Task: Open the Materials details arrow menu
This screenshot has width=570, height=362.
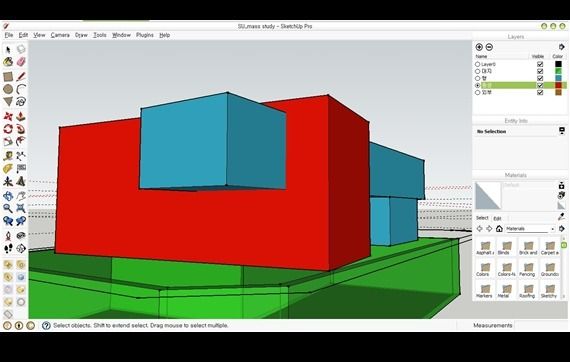Action: 562,229
